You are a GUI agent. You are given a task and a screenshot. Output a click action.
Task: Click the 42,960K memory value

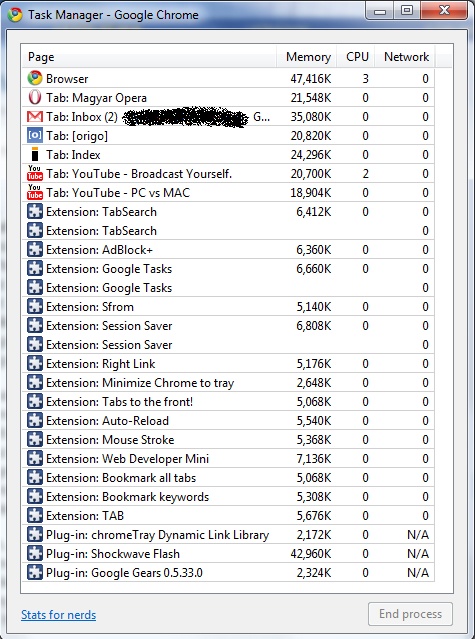coord(311,554)
